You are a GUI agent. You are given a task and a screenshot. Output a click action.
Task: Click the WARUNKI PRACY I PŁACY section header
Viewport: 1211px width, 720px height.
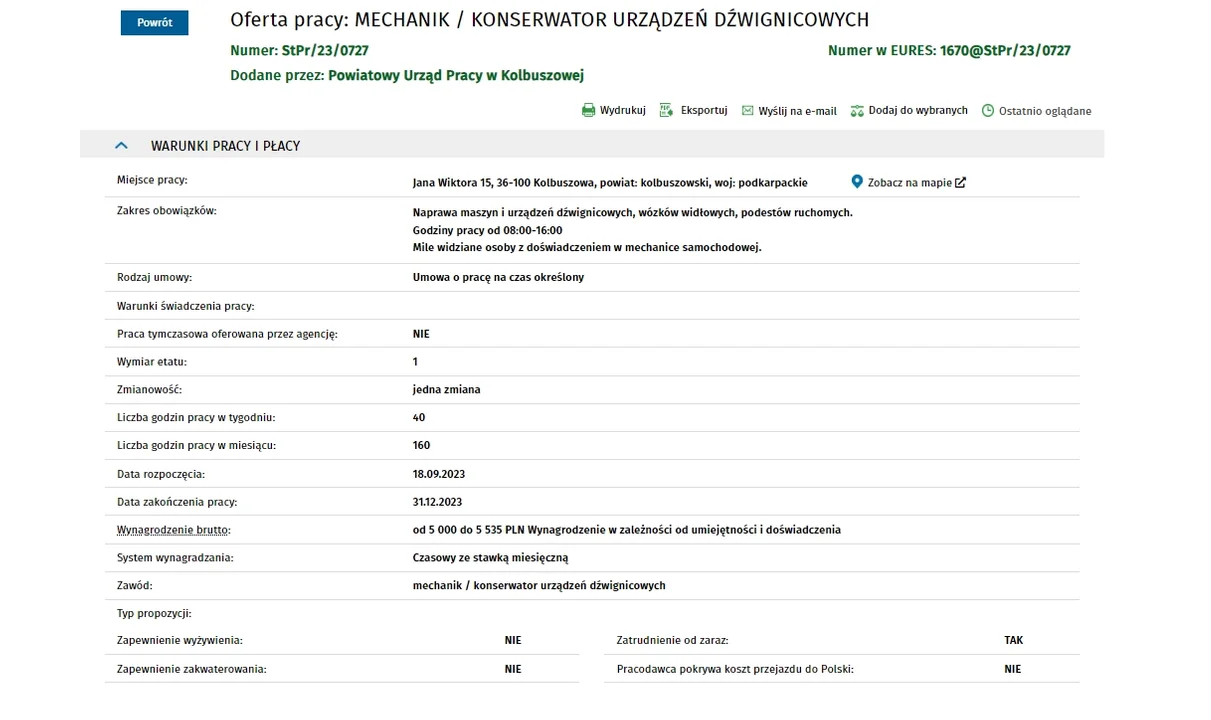point(592,145)
